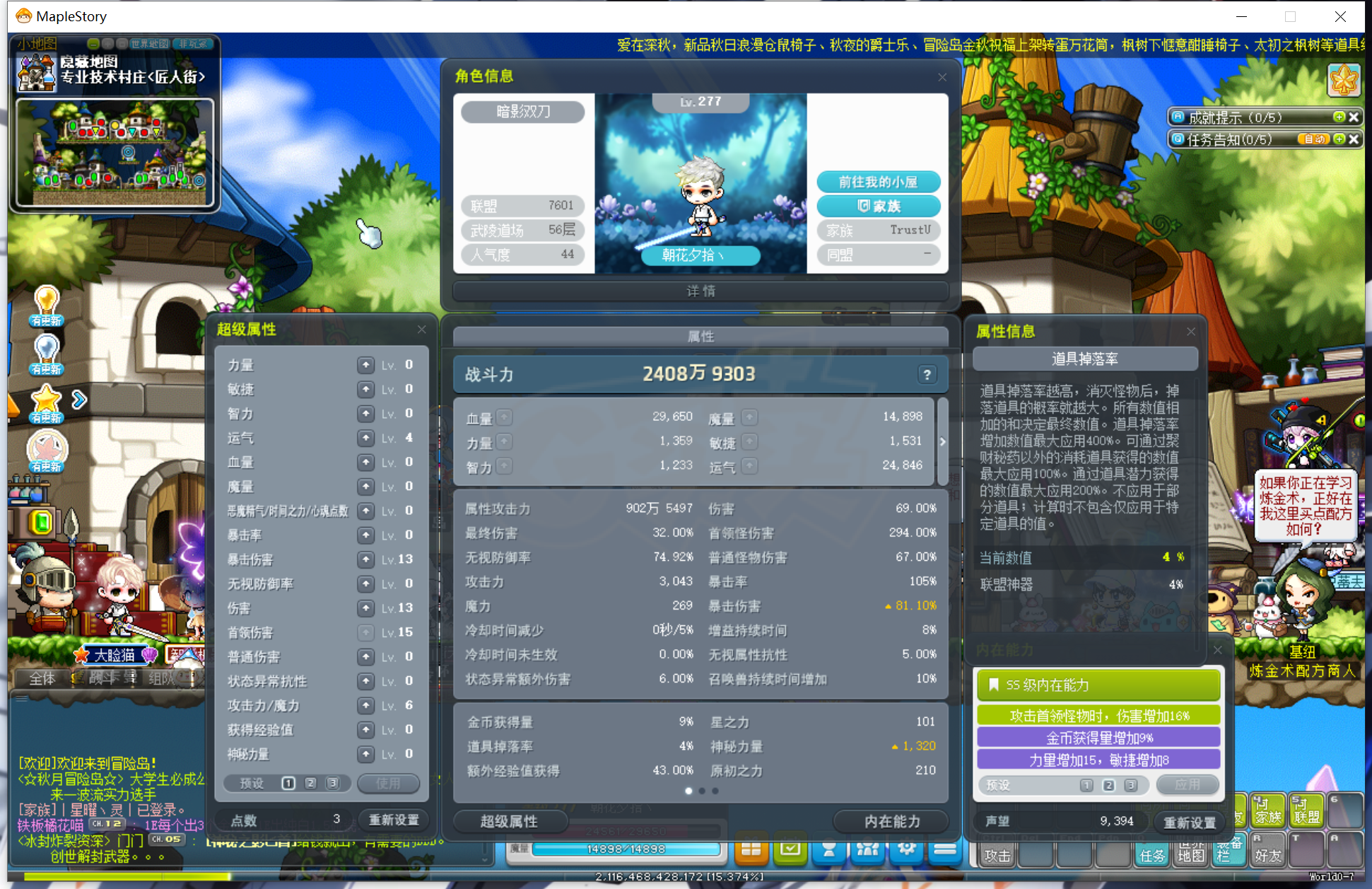
Task: Go to second stats page dot
Action: tap(702, 791)
